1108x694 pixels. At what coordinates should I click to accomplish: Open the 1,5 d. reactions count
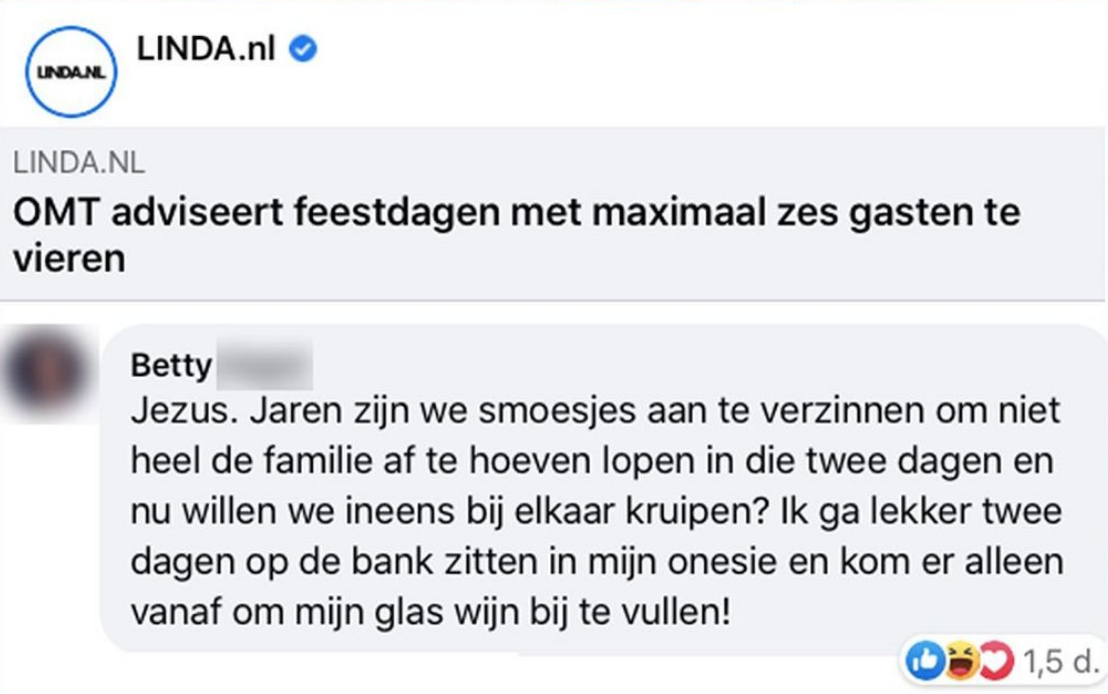click(1052, 661)
